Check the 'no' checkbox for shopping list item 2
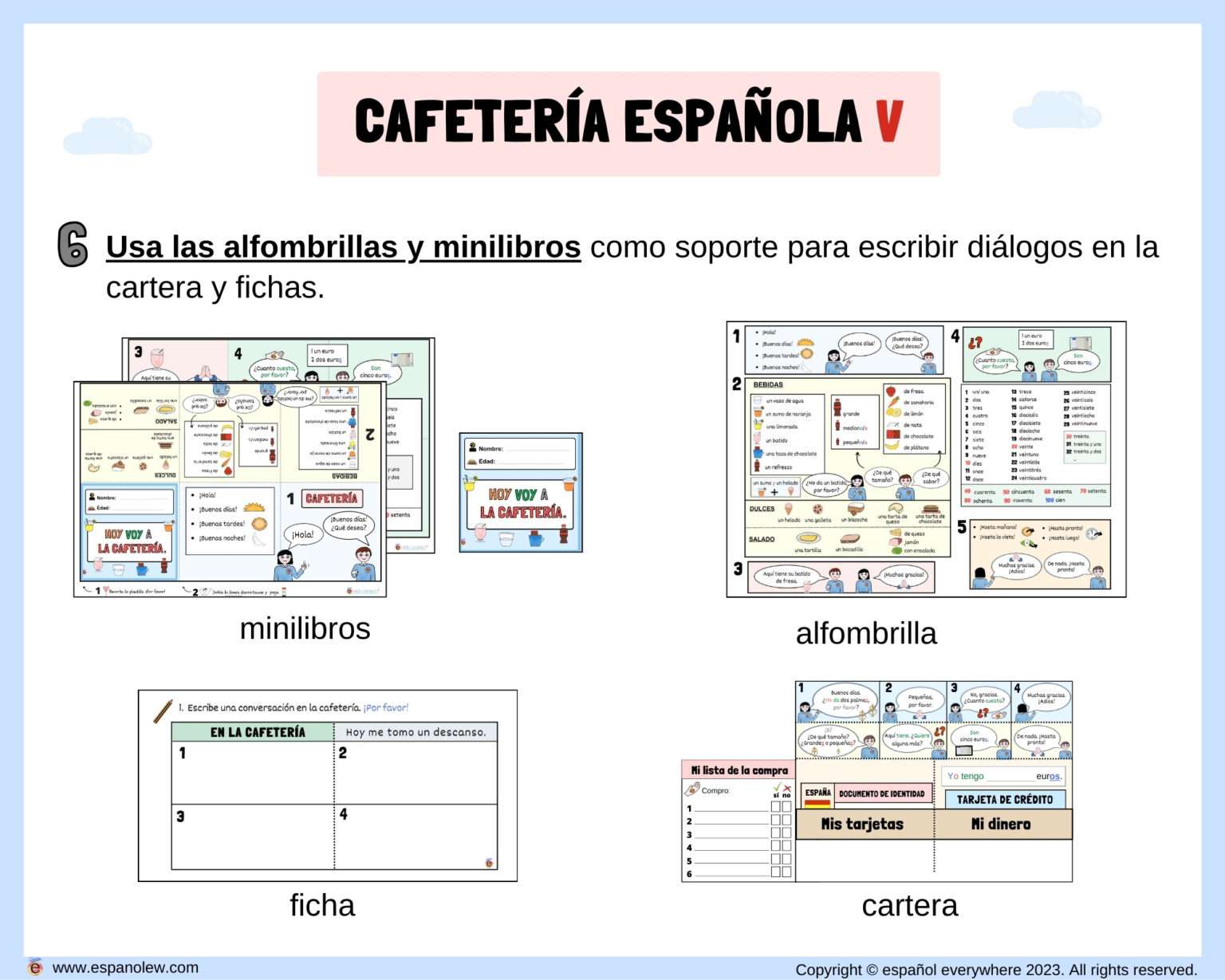Image resolution: width=1225 pixels, height=980 pixels. (786, 821)
